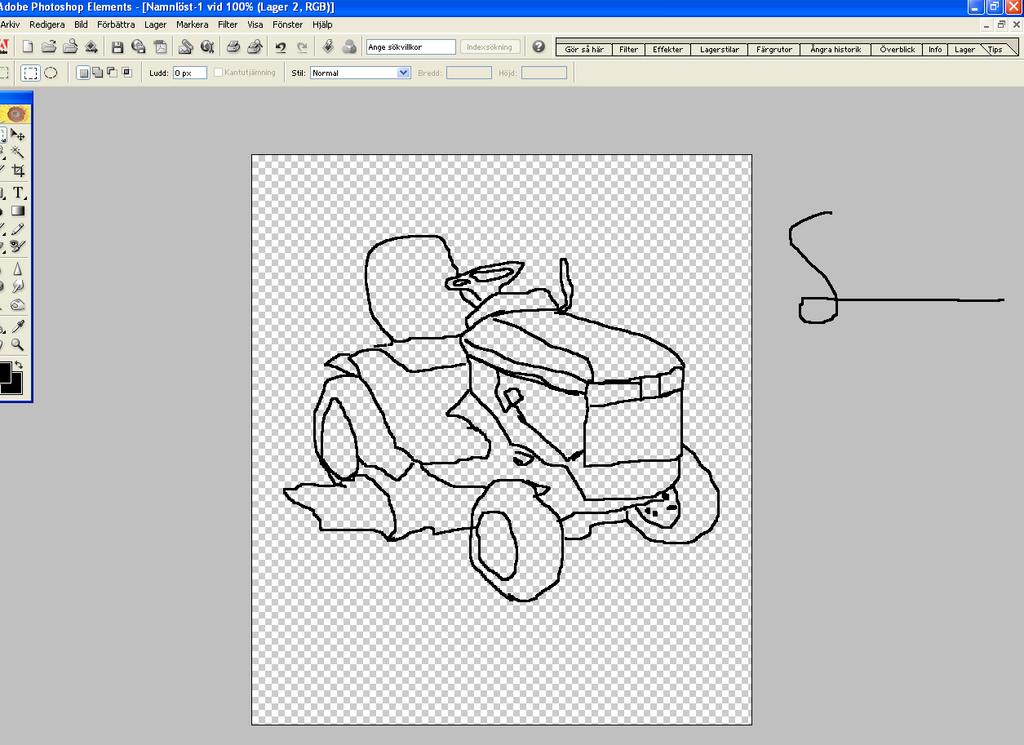Open the Quick Fix lightning icon
The height and width of the screenshot is (745, 1024).
(x=328, y=47)
